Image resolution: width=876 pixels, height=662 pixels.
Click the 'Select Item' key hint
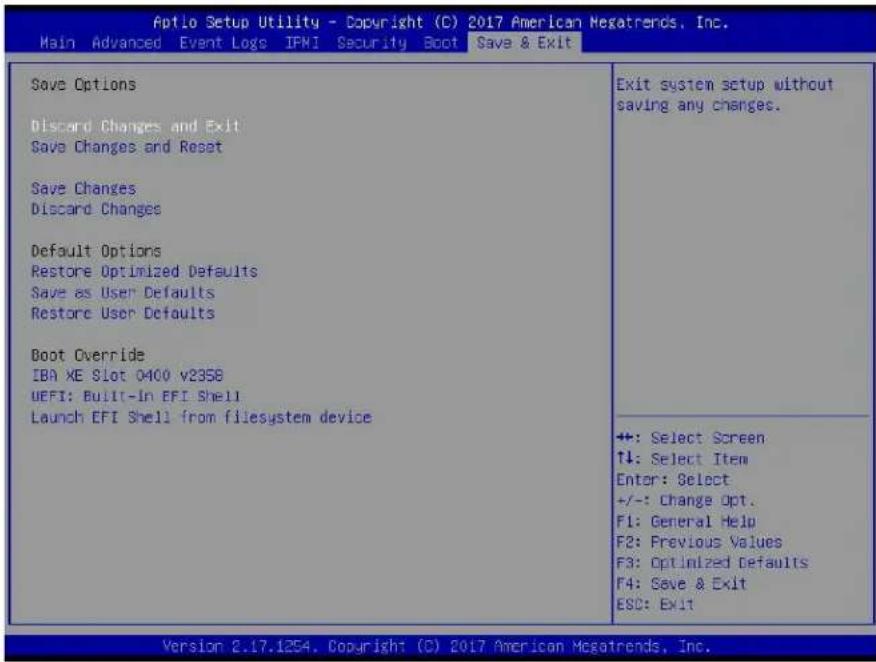(x=682, y=459)
